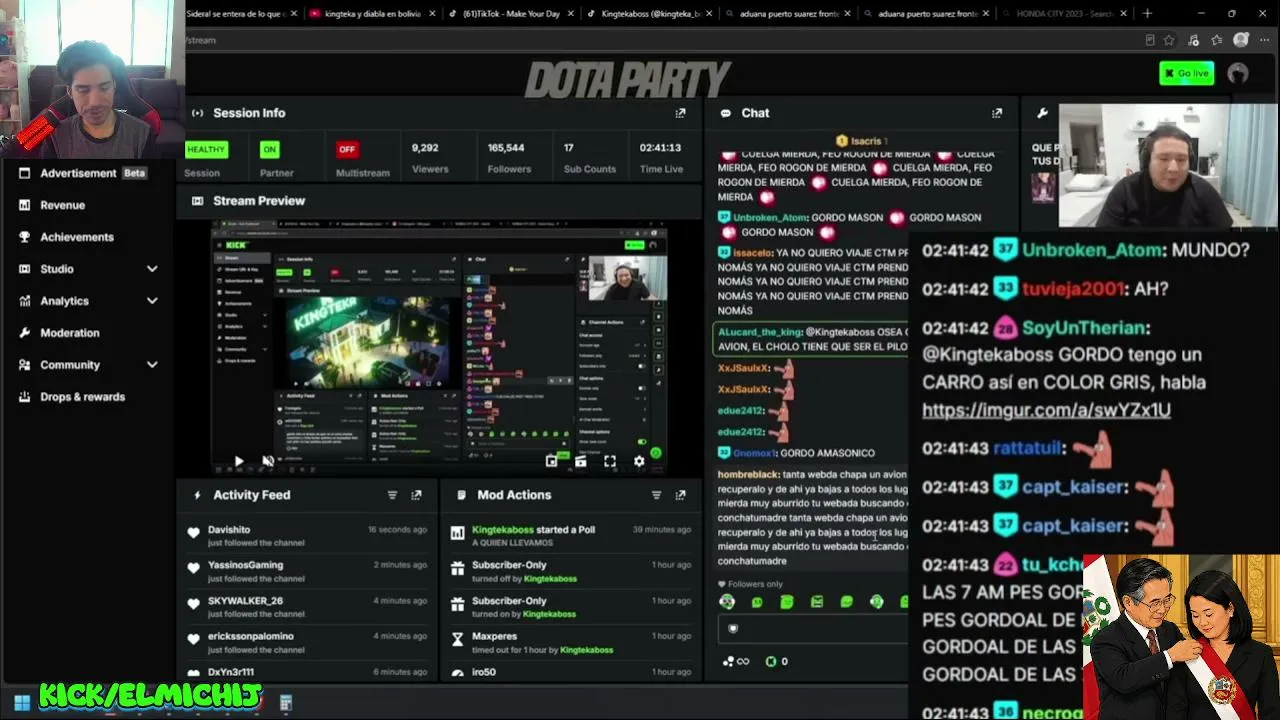The image size is (1280, 720).
Task: Expand the Community sidebar section
Action: coord(152,365)
